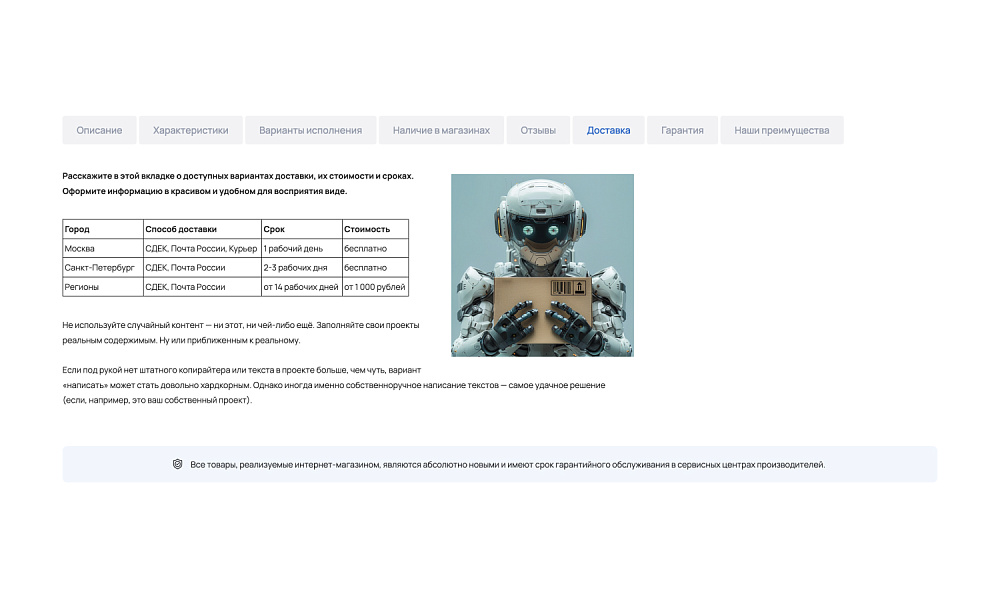Click the от 14 рабочих дней cell
1000x600 pixels.
click(x=300, y=287)
